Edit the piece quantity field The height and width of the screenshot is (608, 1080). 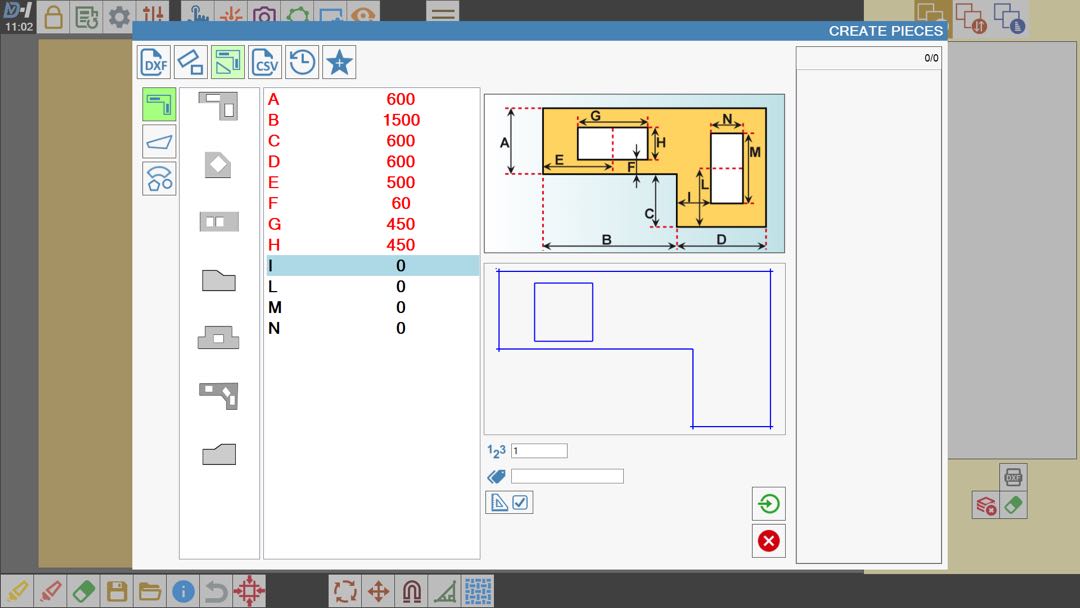tap(540, 450)
